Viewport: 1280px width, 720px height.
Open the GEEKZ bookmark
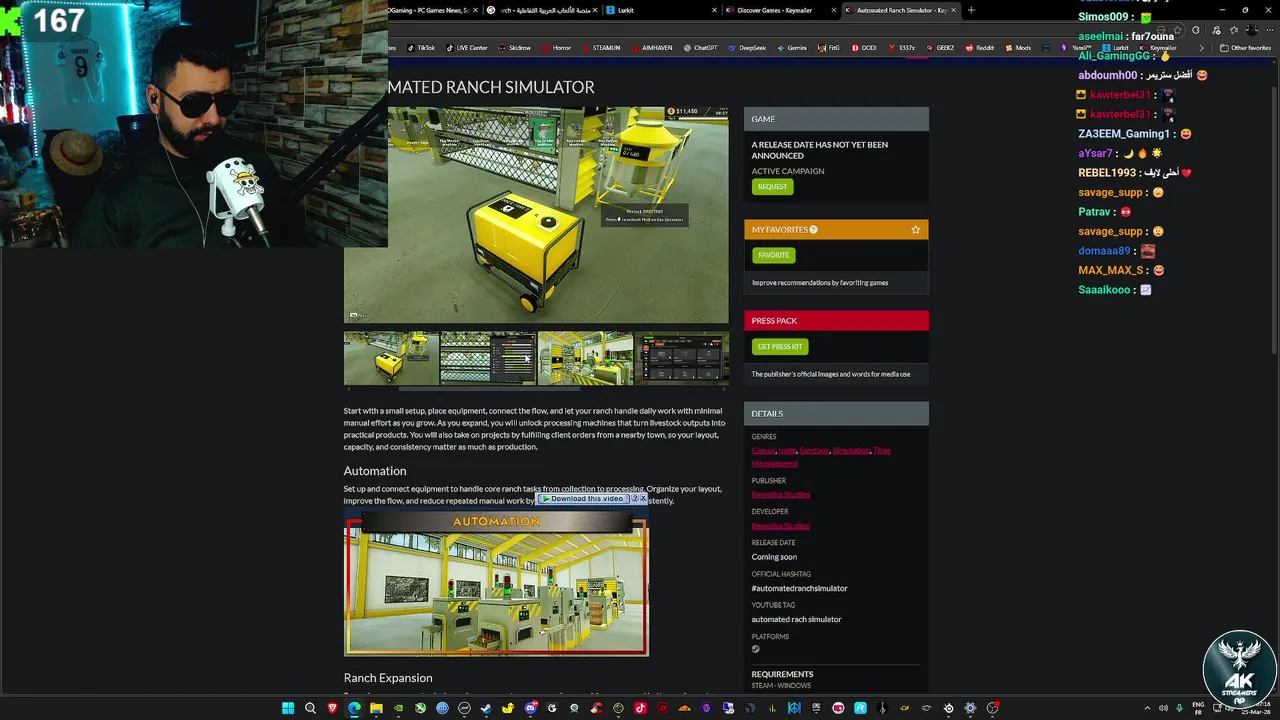(x=940, y=48)
